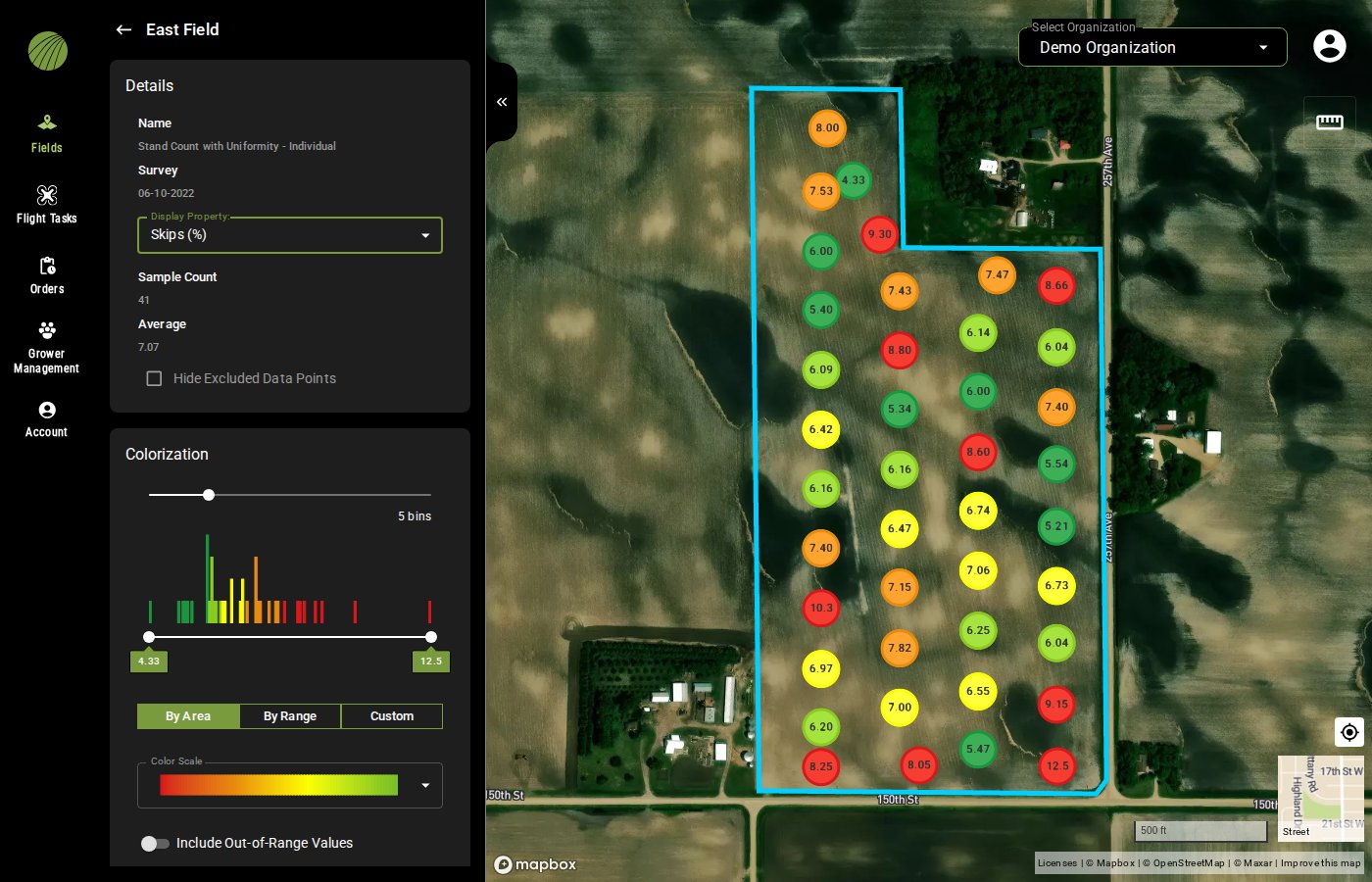
Task: Click the 4.33 minimum range handle
Action: click(149, 637)
